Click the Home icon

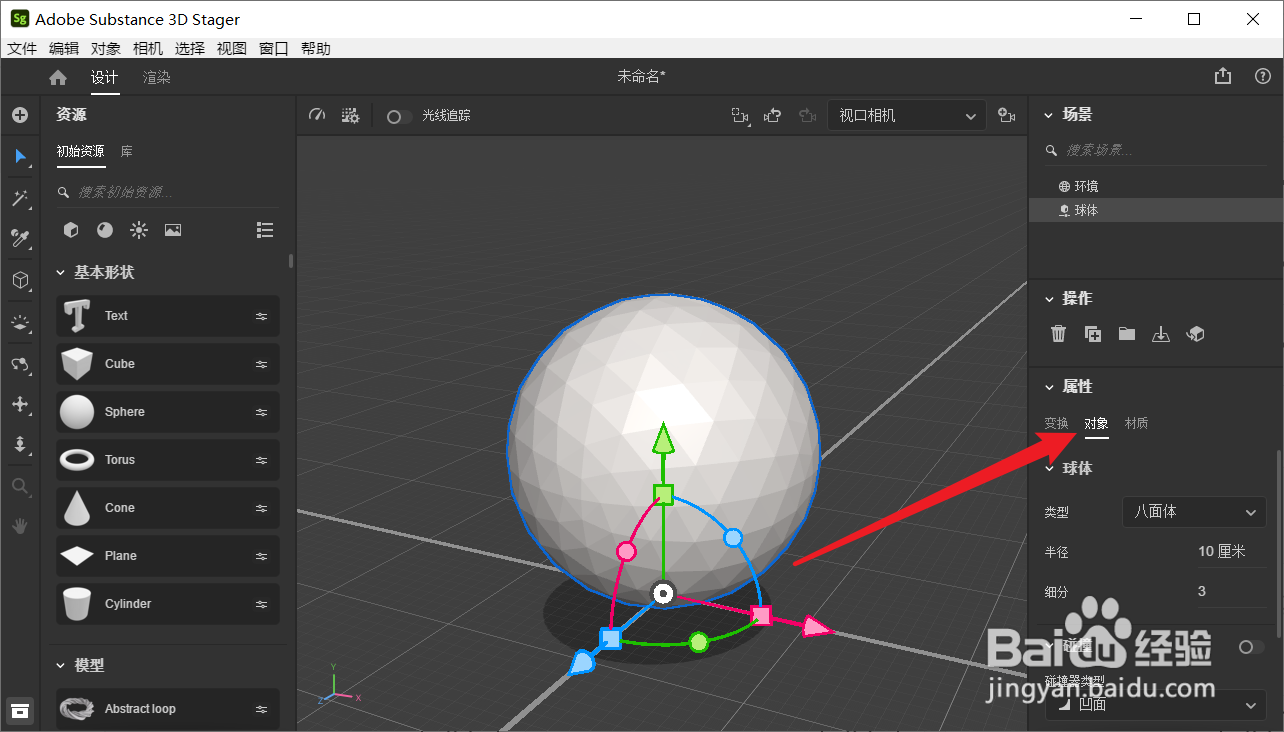coord(58,77)
